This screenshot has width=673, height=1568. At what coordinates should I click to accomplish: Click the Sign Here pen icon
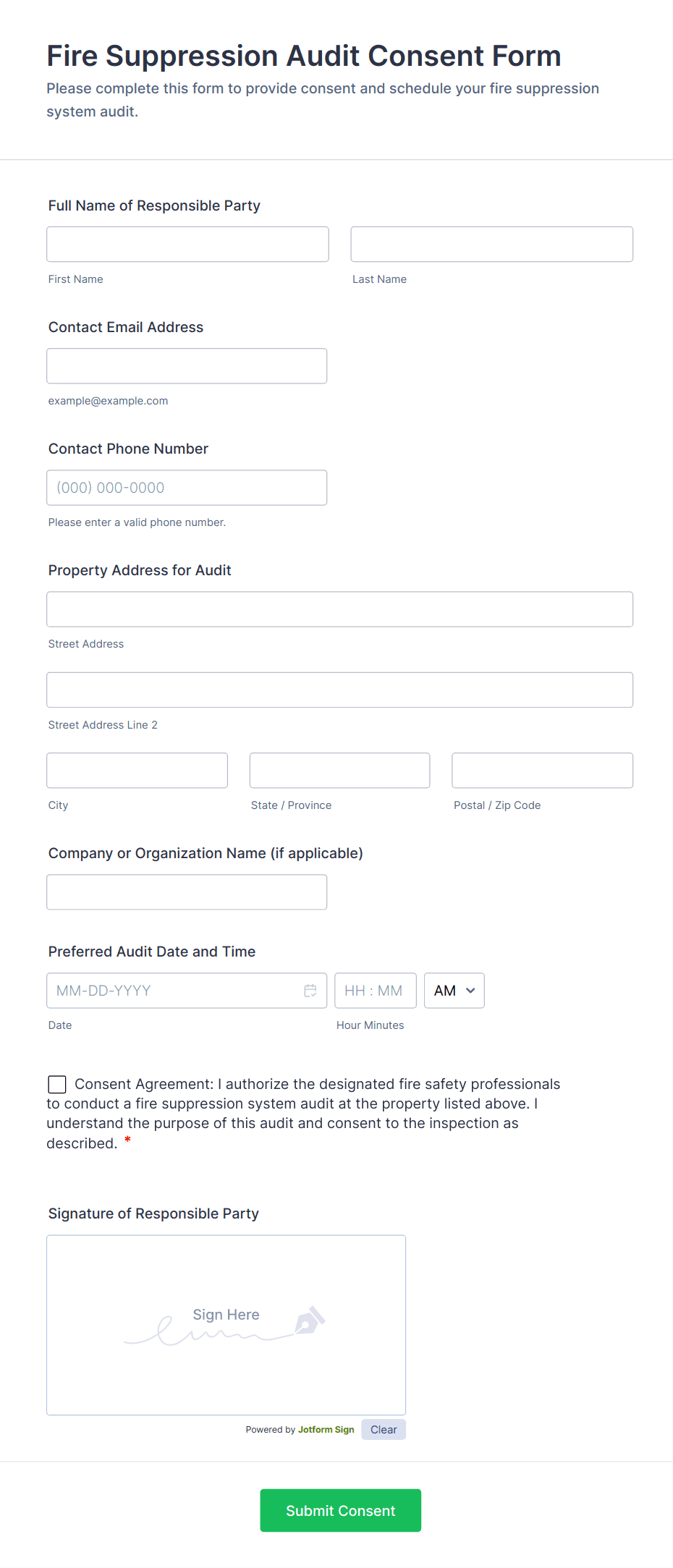[x=310, y=1319]
